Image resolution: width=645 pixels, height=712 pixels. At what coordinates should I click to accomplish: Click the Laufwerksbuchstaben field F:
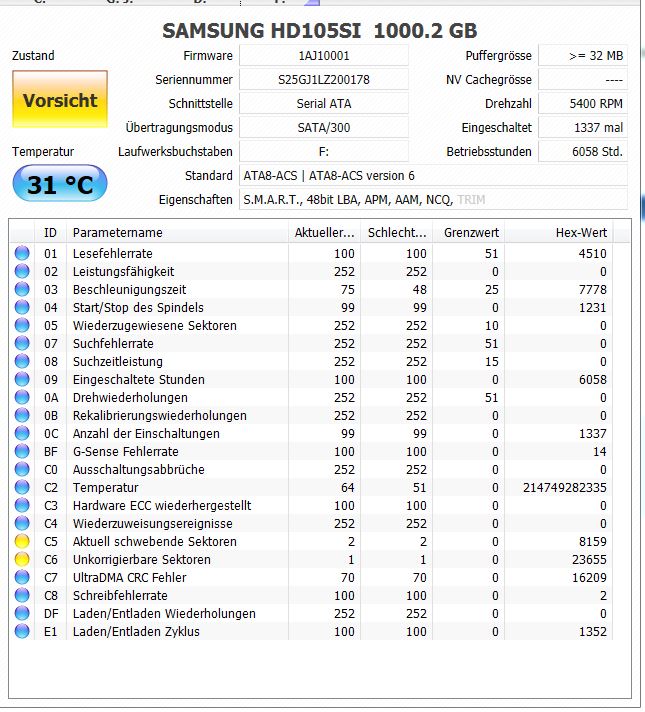point(323,152)
